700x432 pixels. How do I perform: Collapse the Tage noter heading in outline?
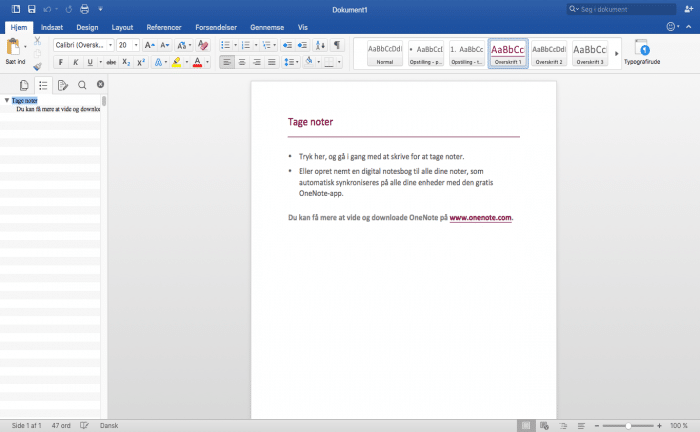tap(6, 100)
